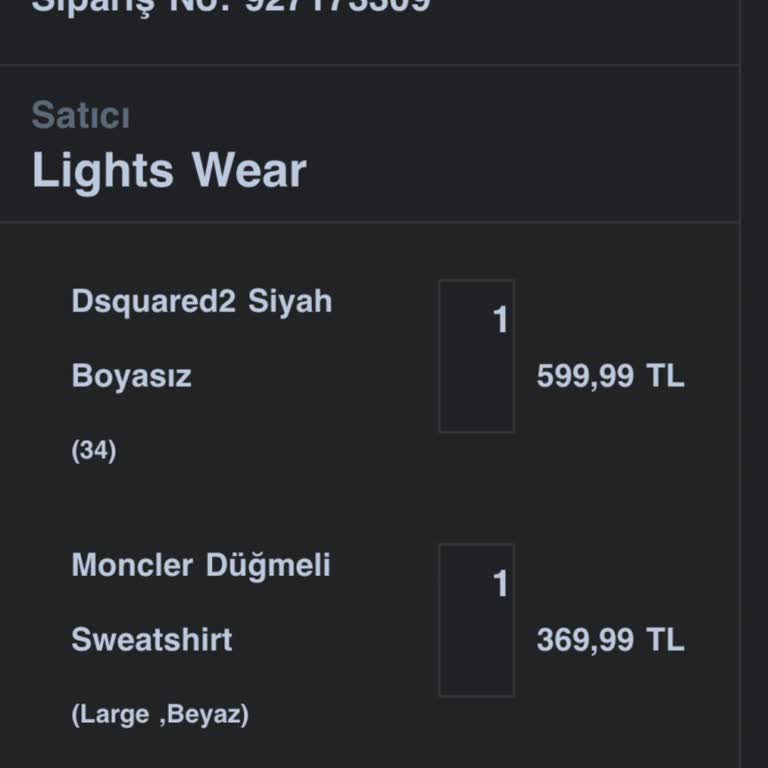Click quantity number 1 beside Moncler
Screen dimensions: 768x768
[x=500, y=584]
